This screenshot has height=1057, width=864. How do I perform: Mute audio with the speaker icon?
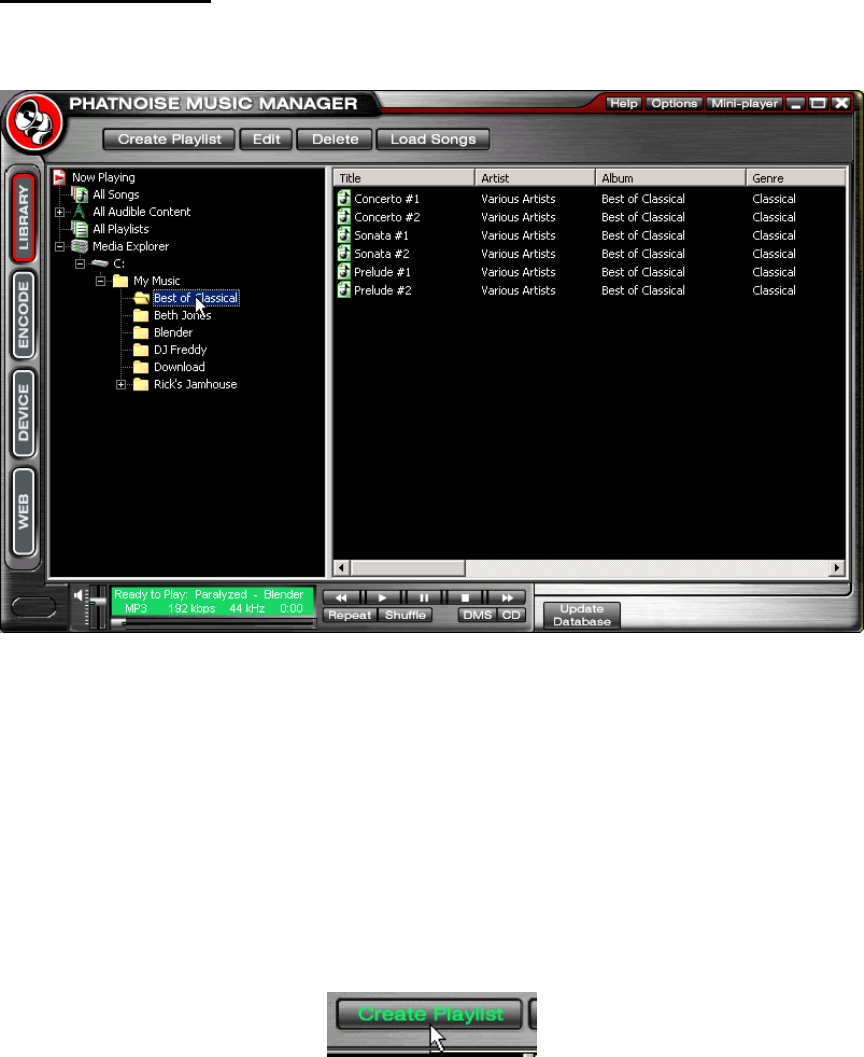click(x=80, y=595)
